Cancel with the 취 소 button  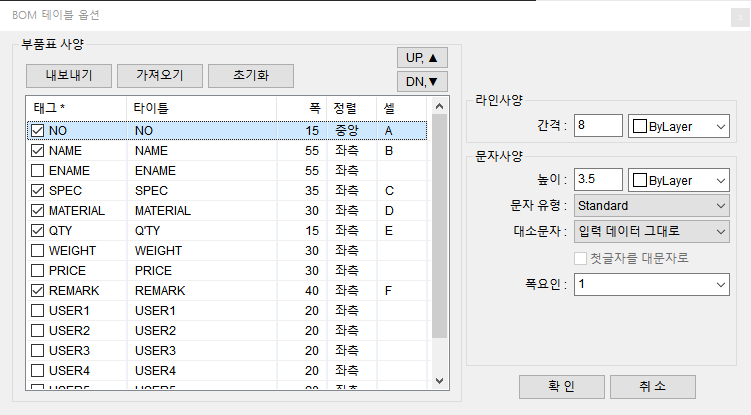pyautogui.click(x=653, y=387)
